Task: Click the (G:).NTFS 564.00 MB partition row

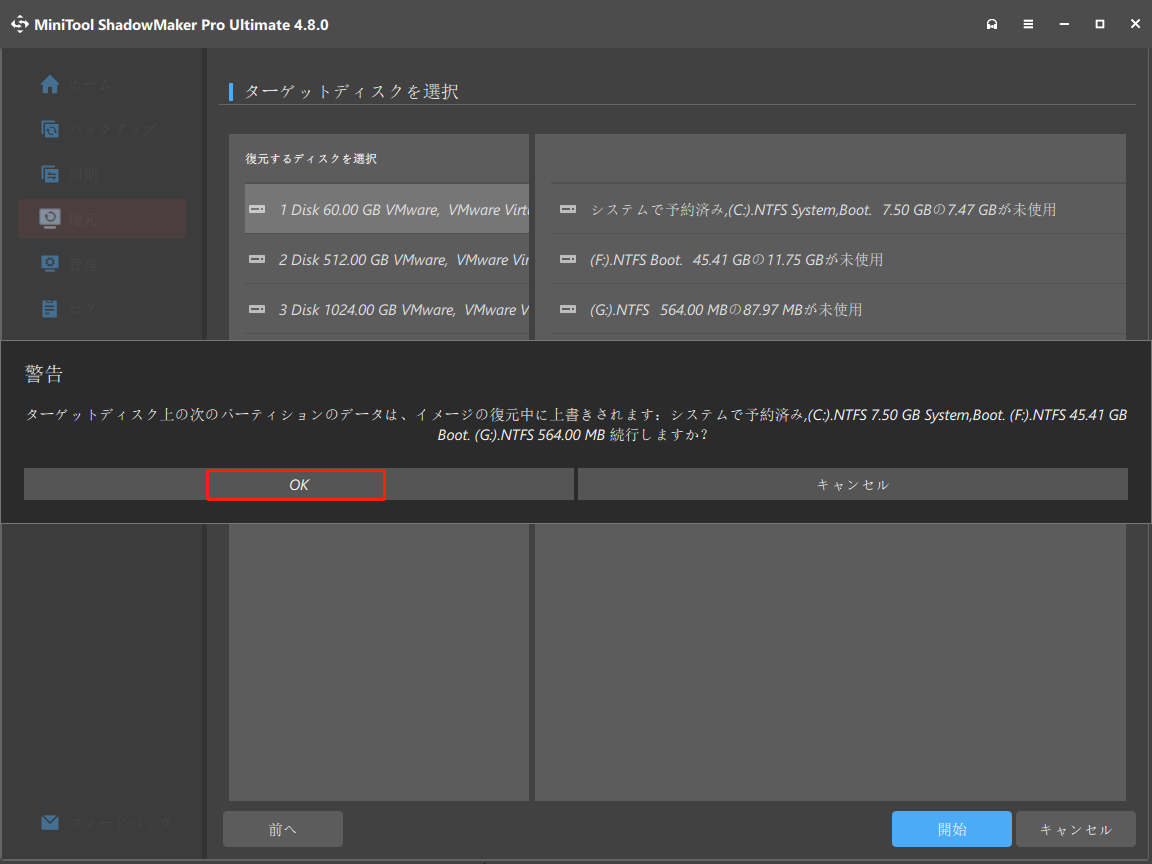Action: (x=838, y=309)
